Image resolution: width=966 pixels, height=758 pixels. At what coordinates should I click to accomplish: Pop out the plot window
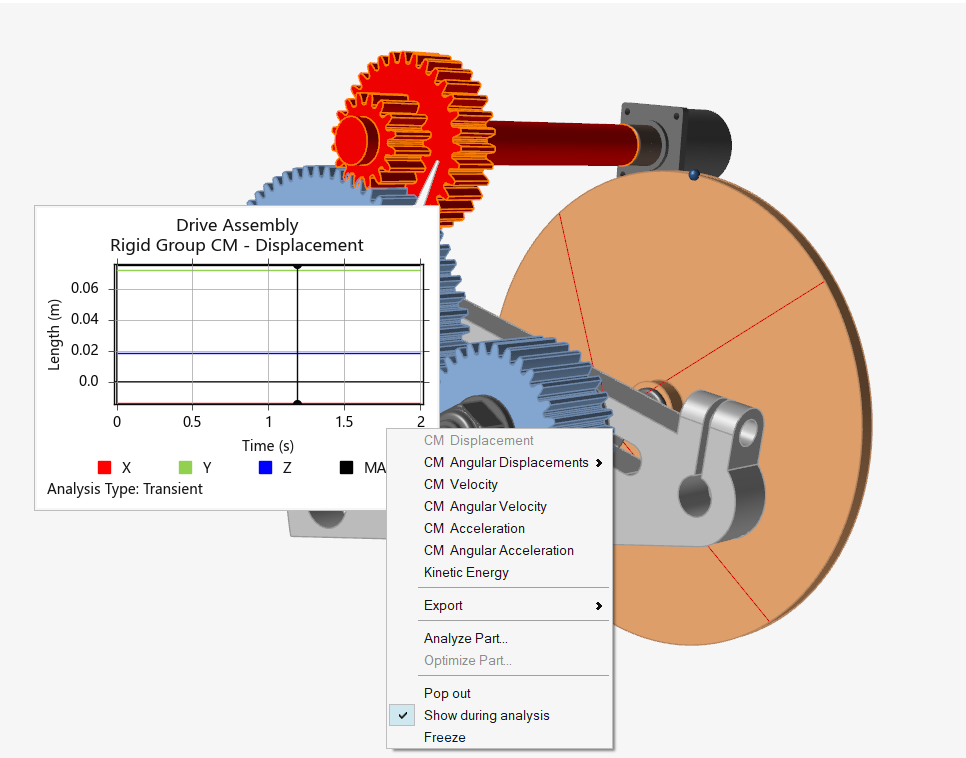click(447, 694)
